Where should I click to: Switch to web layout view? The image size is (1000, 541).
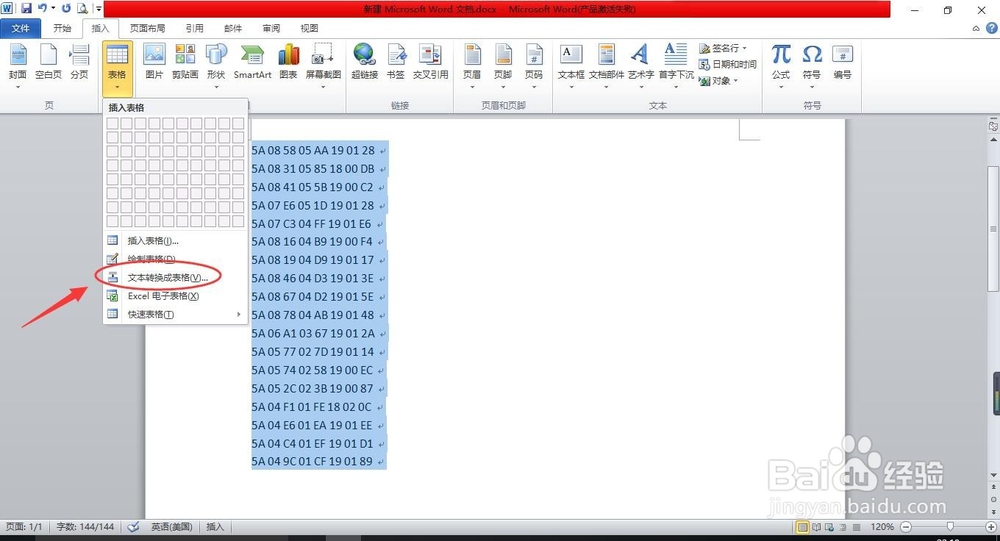[x=829, y=527]
